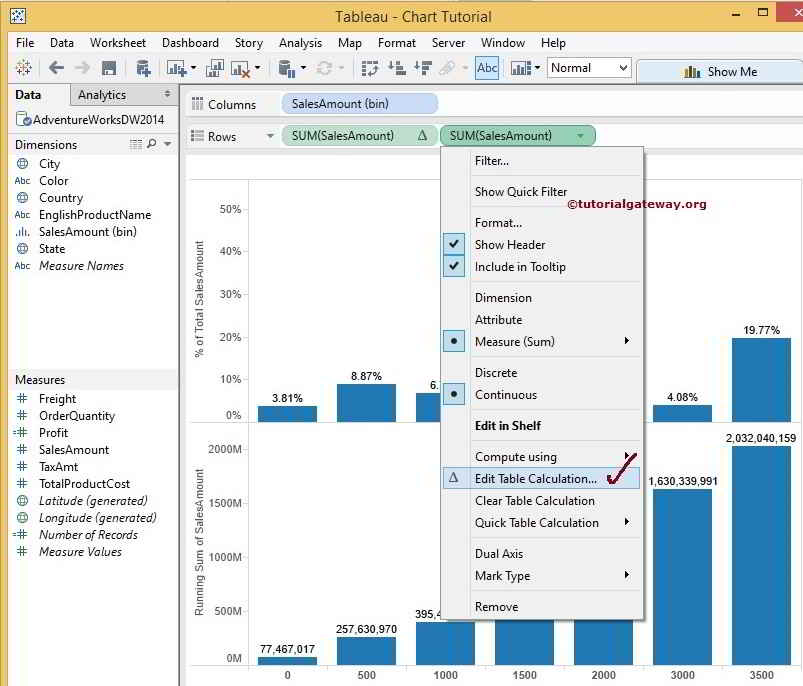Screen dimensions: 803x686
Task: Open the Analysis menu
Action: (x=300, y=43)
